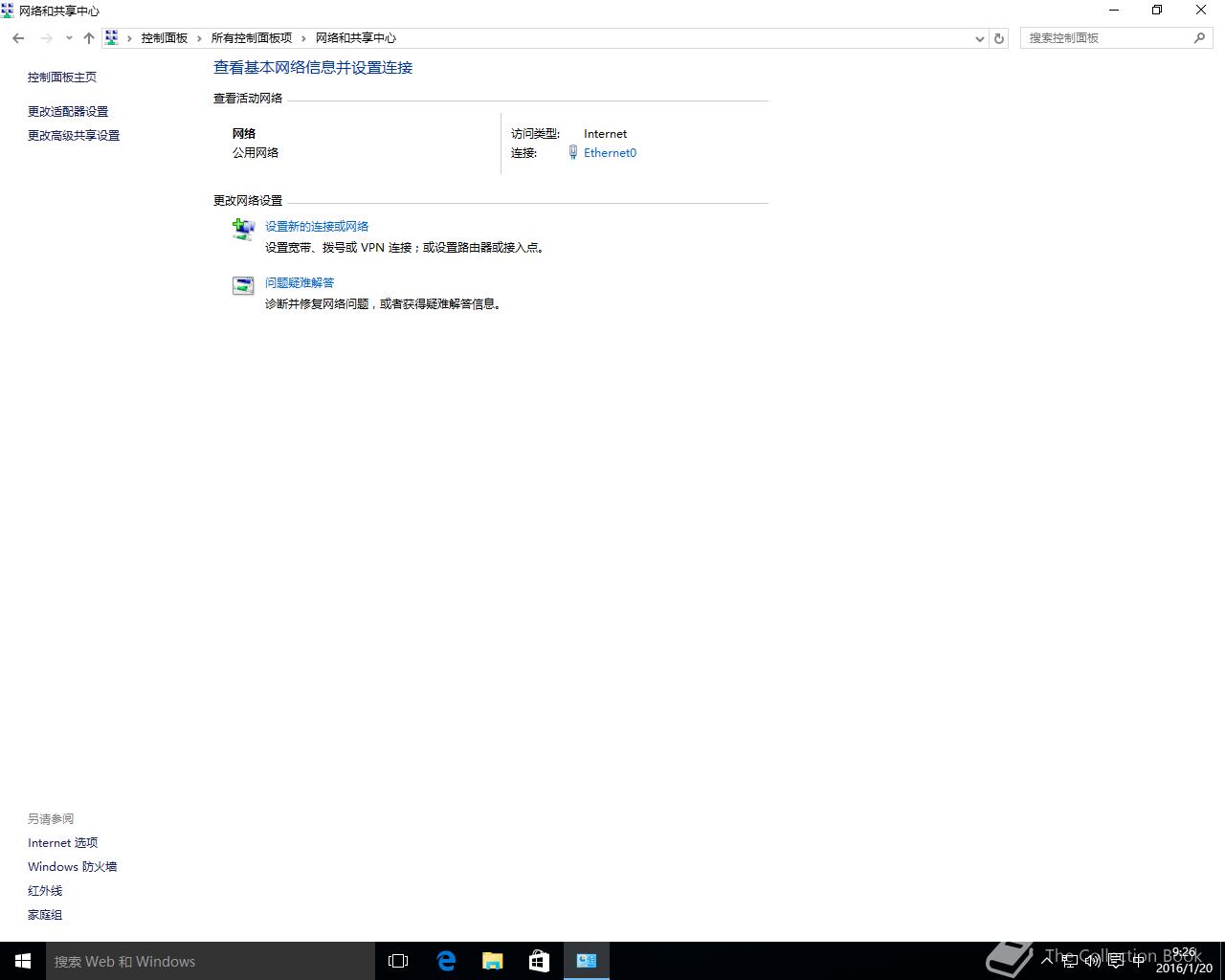Close the 网络和共享中心 window
This screenshot has height=980, width=1225.
1201,11
